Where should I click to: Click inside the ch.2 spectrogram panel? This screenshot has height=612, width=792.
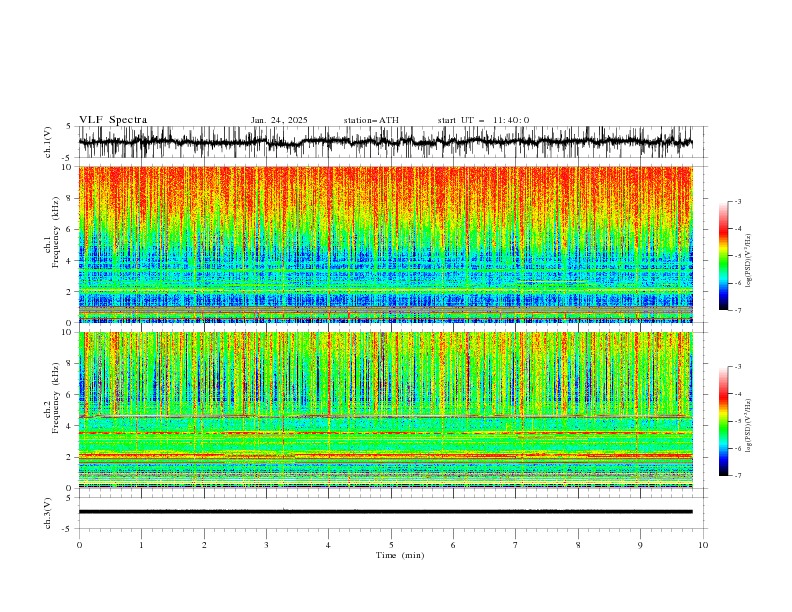[385, 410]
